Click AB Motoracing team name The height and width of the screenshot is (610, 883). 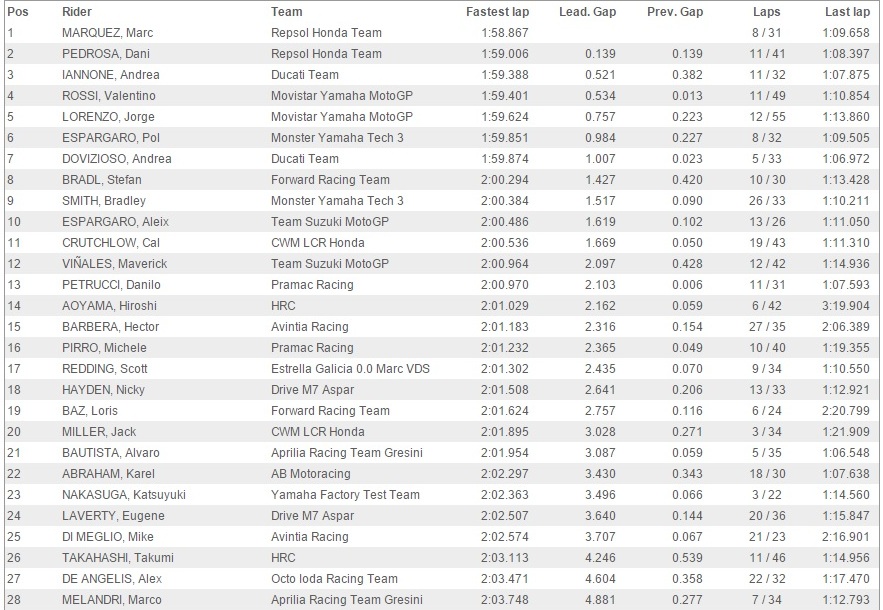pyautogui.click(x=311, y=474)
